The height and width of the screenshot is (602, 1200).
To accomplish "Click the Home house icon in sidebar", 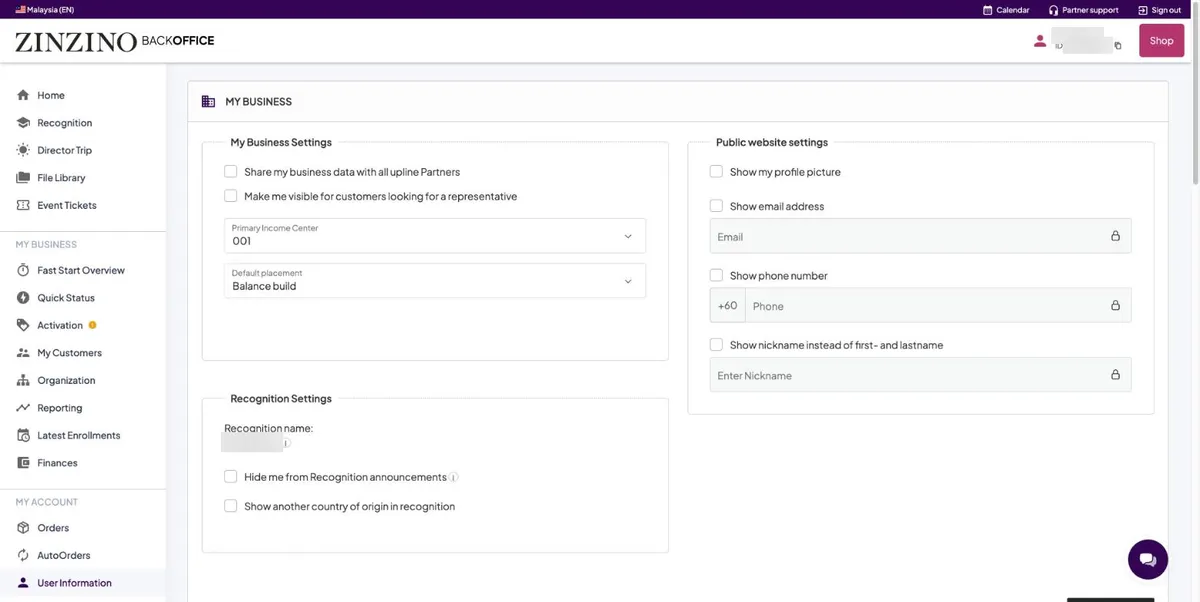I will pos(23,95).
